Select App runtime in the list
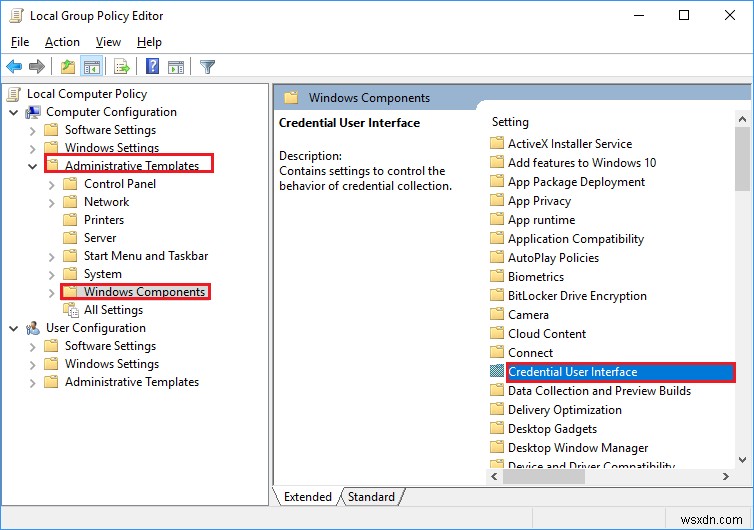The image size is (754, 530). coord(541,220)
